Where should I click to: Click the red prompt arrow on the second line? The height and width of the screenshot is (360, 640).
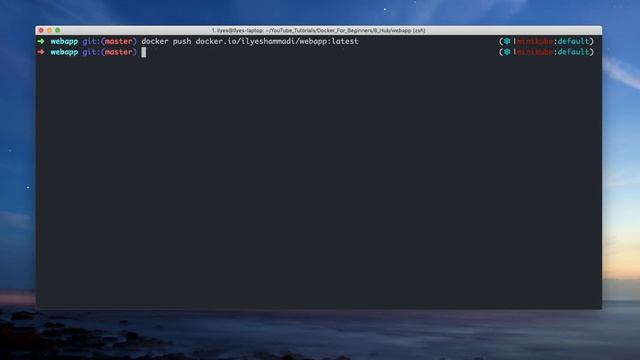41,52
